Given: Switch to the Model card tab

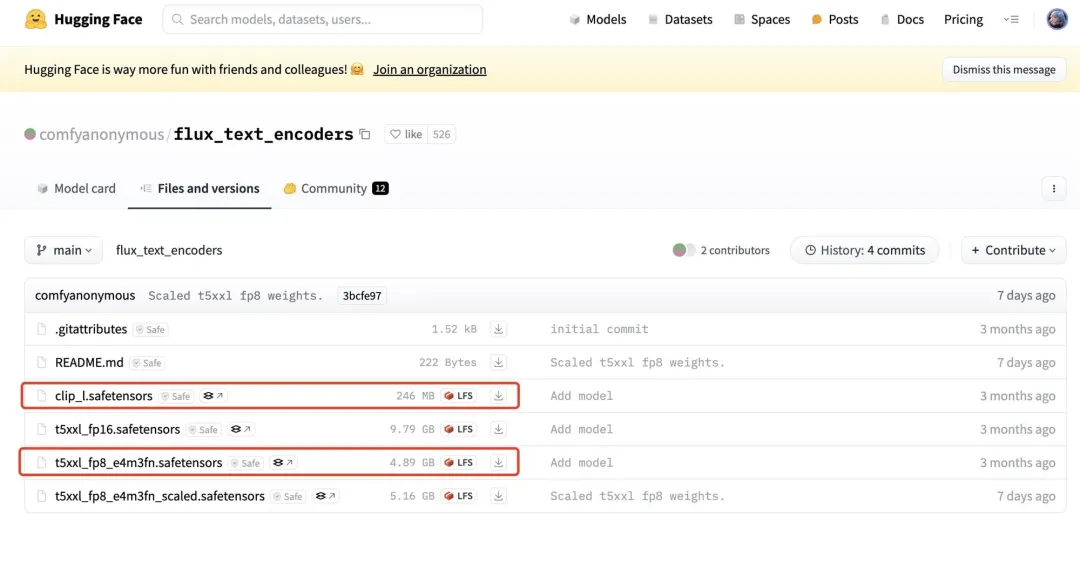Looking at the screenshot, I should (76, 188).
